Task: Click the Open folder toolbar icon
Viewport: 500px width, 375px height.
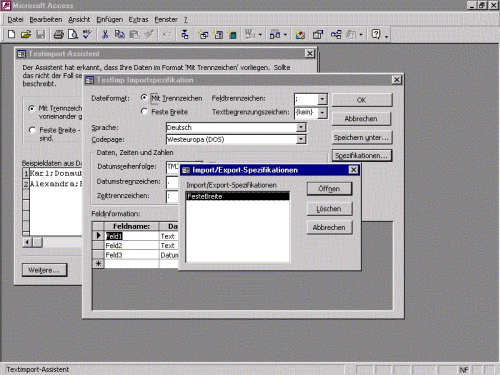Action: click(x=25, y=34)
